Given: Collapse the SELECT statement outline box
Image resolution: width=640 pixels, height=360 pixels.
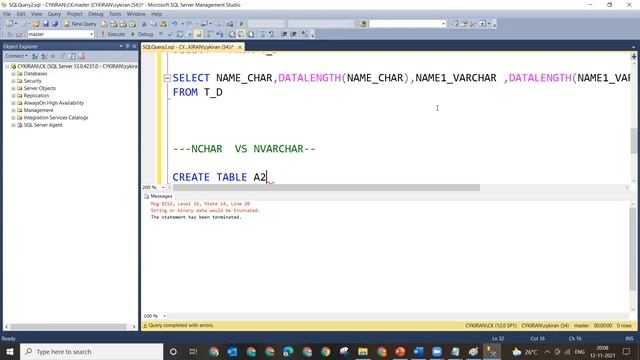Looking at the screenshot, I should pos(167,78).
